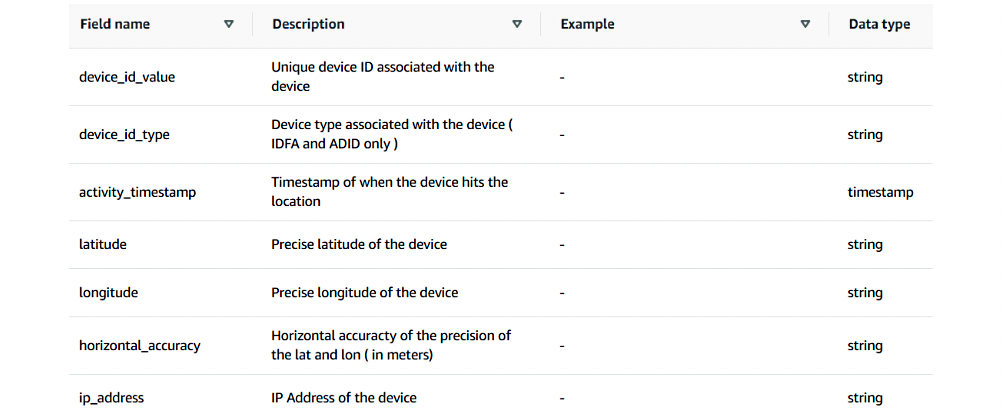Select the device_id_type field name
Screen dimensions: 1002x415
point(124,135)
